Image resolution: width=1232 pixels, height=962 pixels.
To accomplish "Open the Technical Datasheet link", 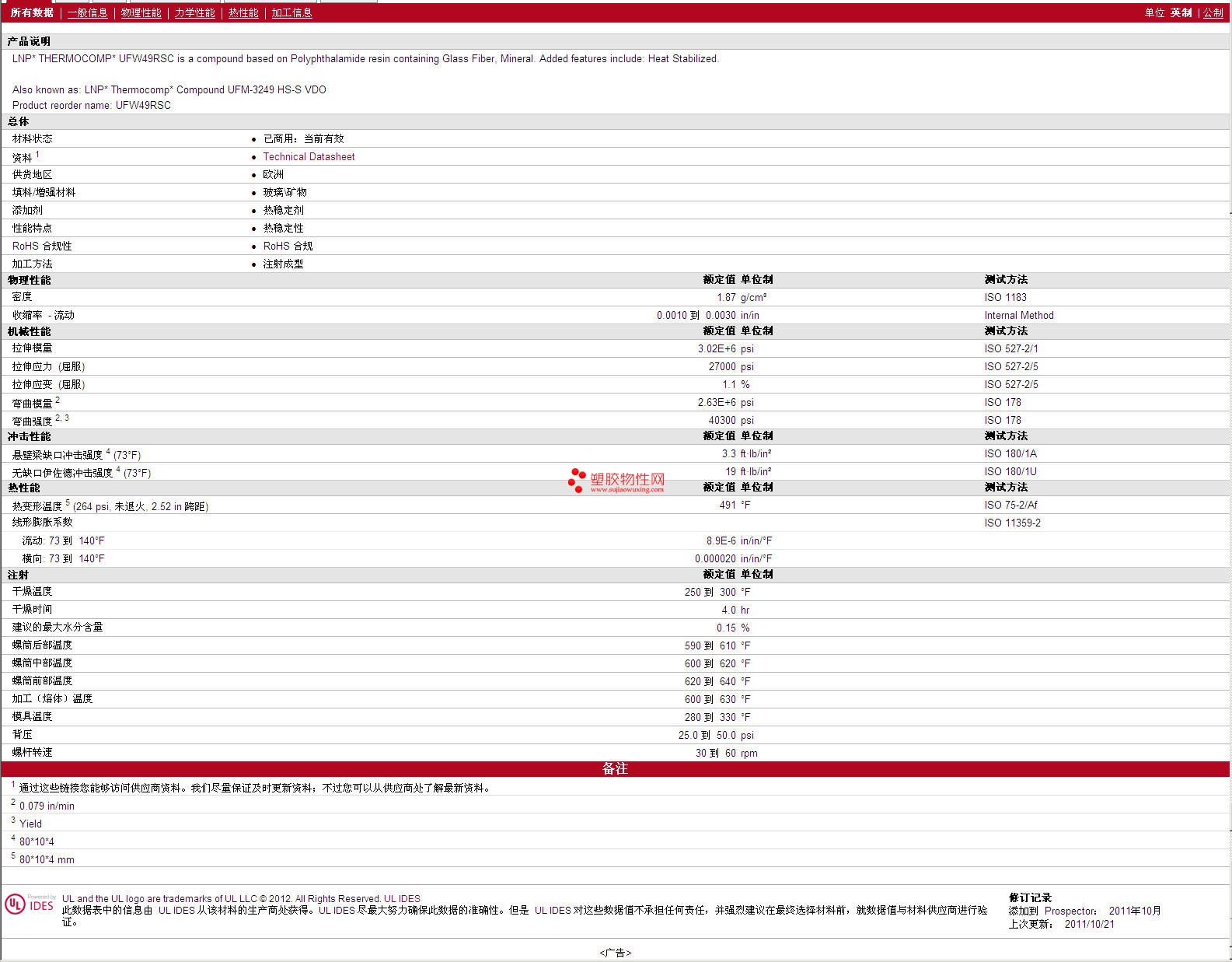I will coord(309,157).
